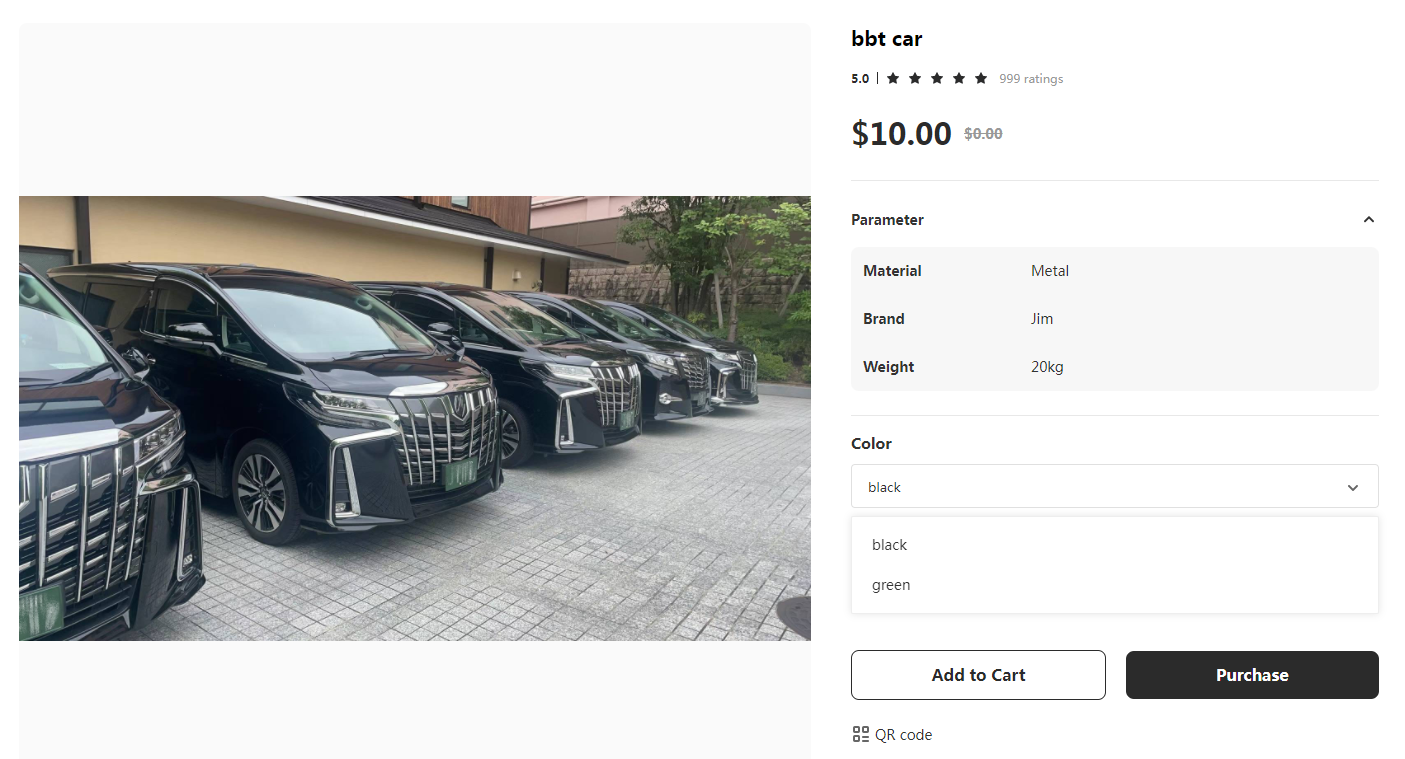Viewport: 1405px width, 759px height.
Task: Click the car product image
Action: click(x=414, y=418)
